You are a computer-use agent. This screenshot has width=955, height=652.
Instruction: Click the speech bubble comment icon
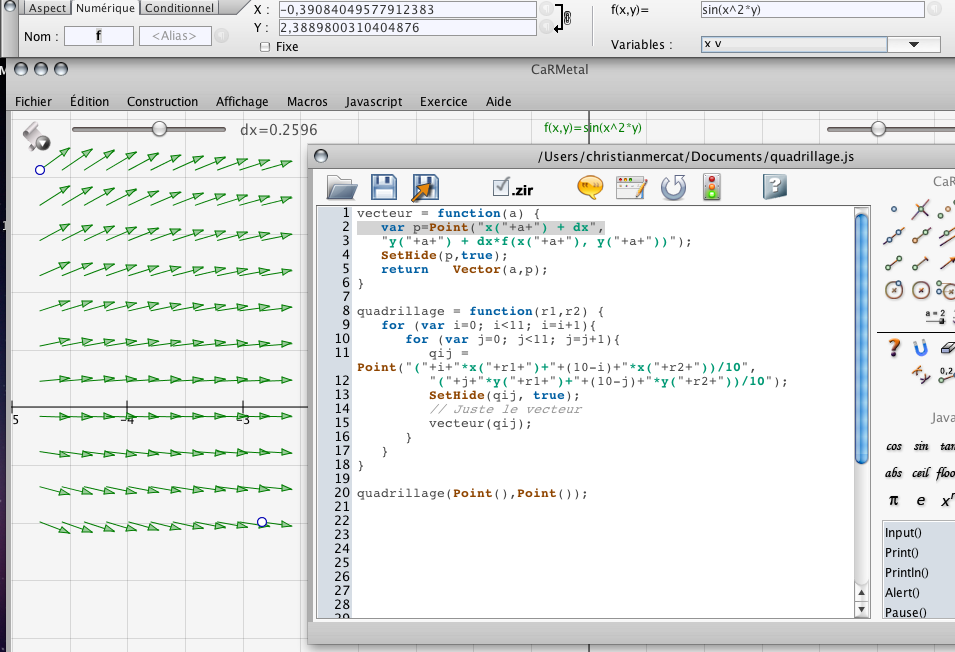tap(591, 187)
